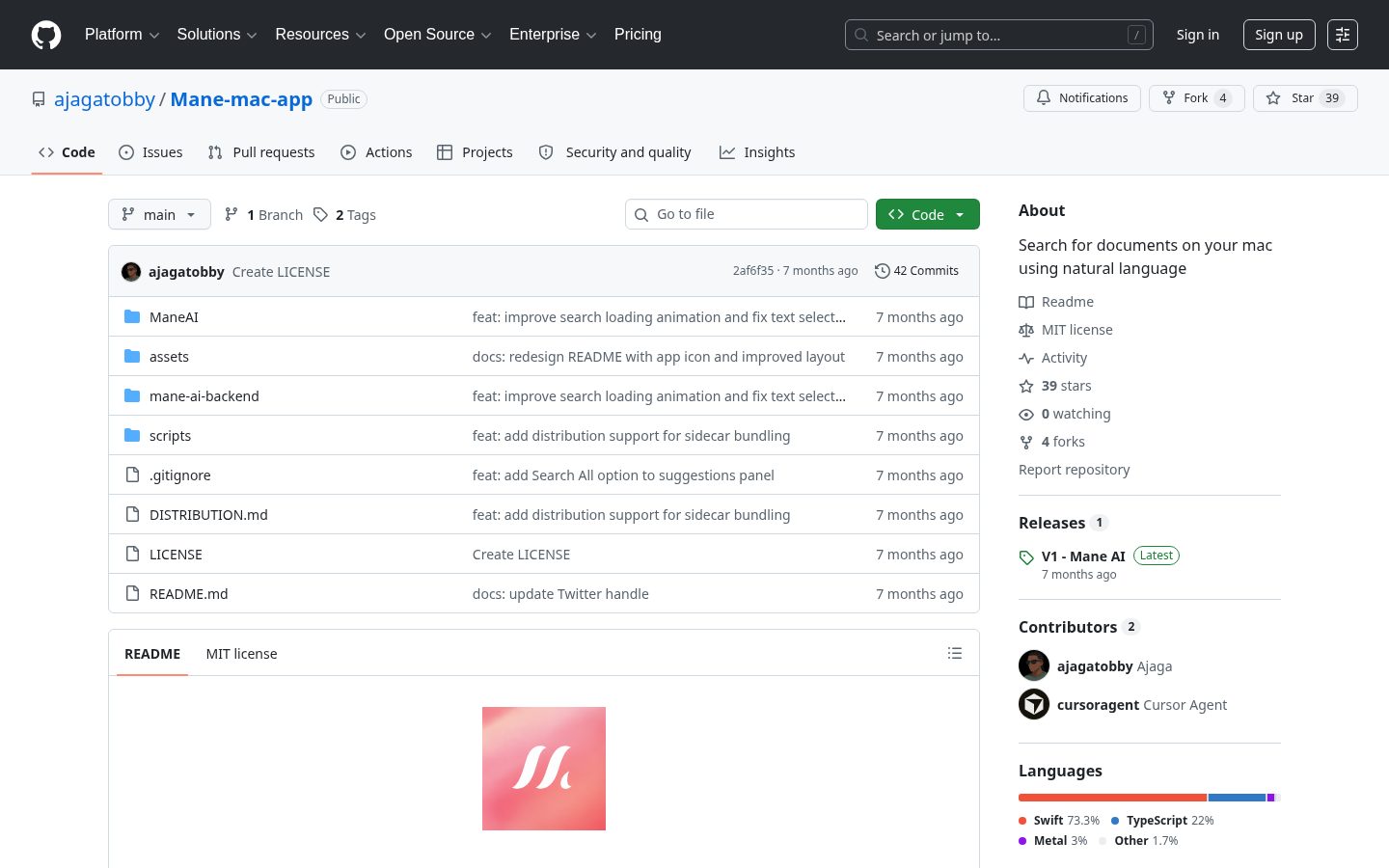Click the Swift language red bar segment
The image size is (1389, 868).
1112,798
